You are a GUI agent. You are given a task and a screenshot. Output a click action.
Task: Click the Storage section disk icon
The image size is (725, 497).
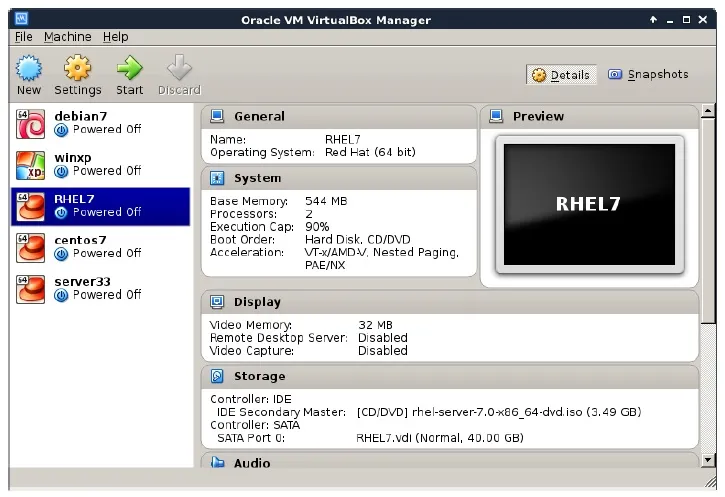(x=217, y=376)
